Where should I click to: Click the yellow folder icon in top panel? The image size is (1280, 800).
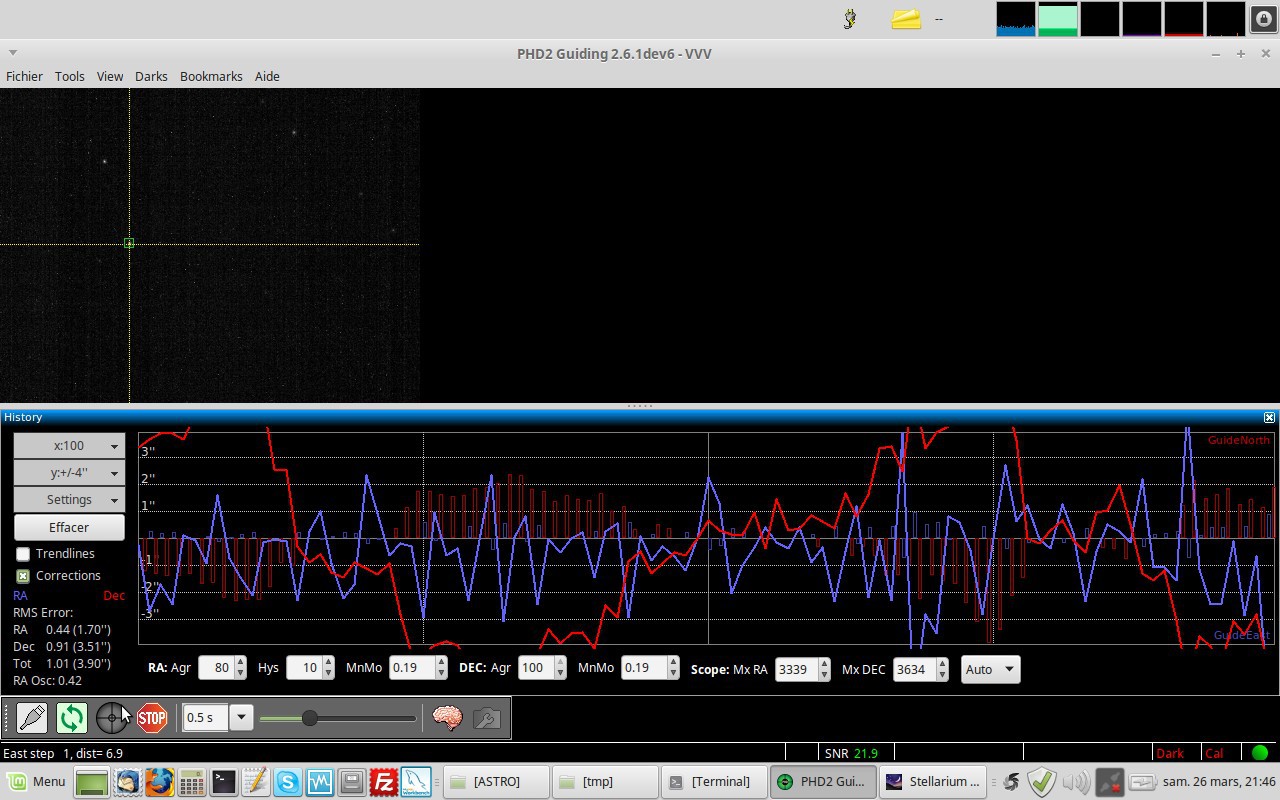click(x=906, y=18)
